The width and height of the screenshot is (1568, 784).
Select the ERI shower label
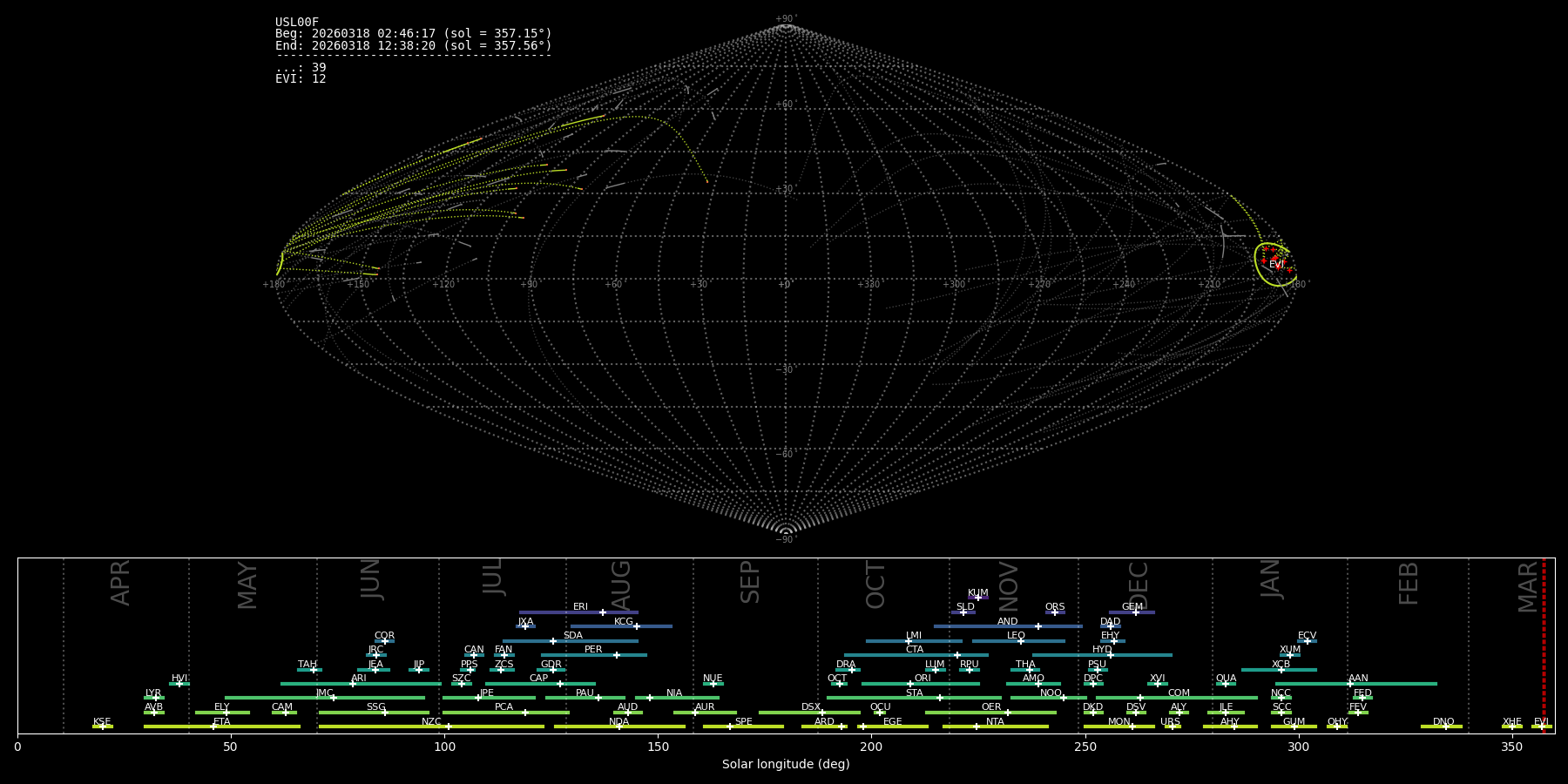pos(580,607)
